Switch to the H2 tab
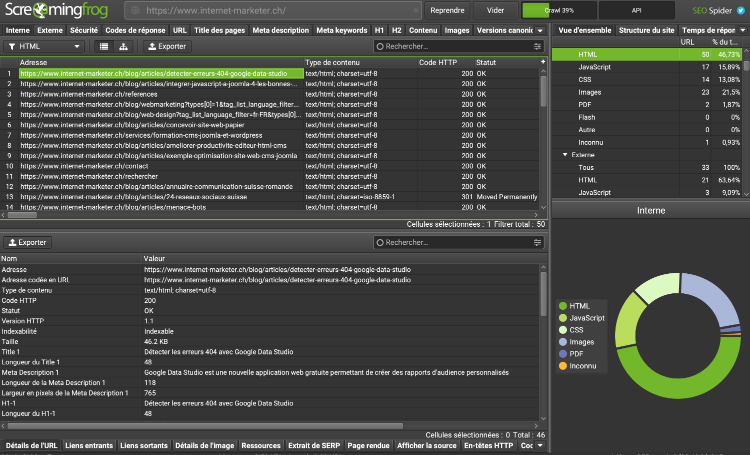 397,30
